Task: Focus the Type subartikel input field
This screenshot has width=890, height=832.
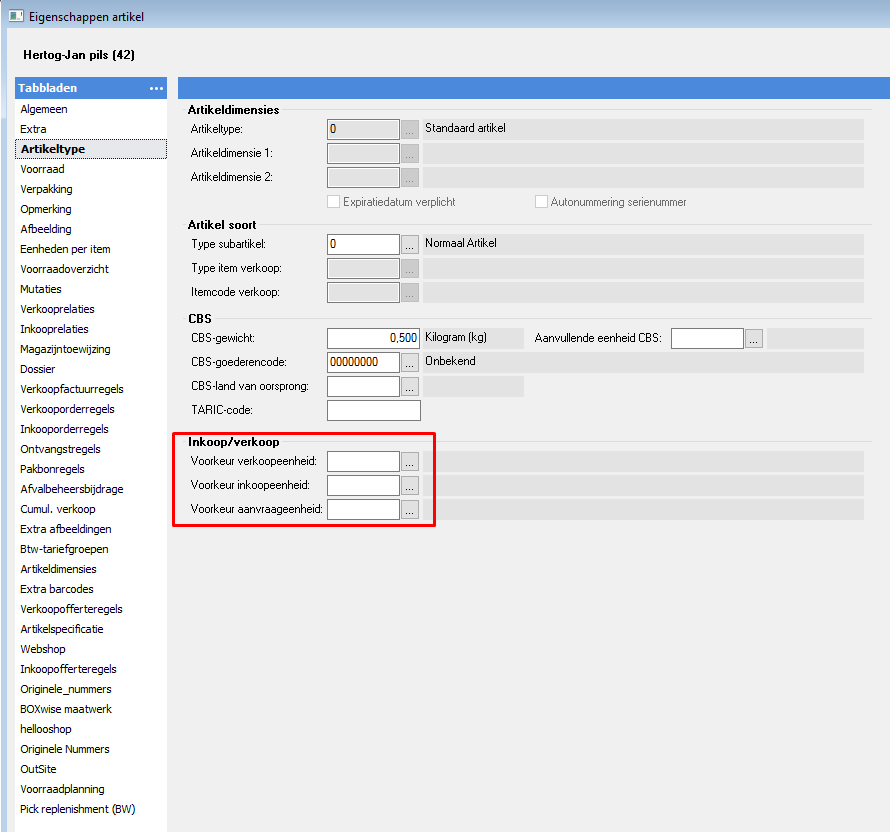Action: point(363,244)
